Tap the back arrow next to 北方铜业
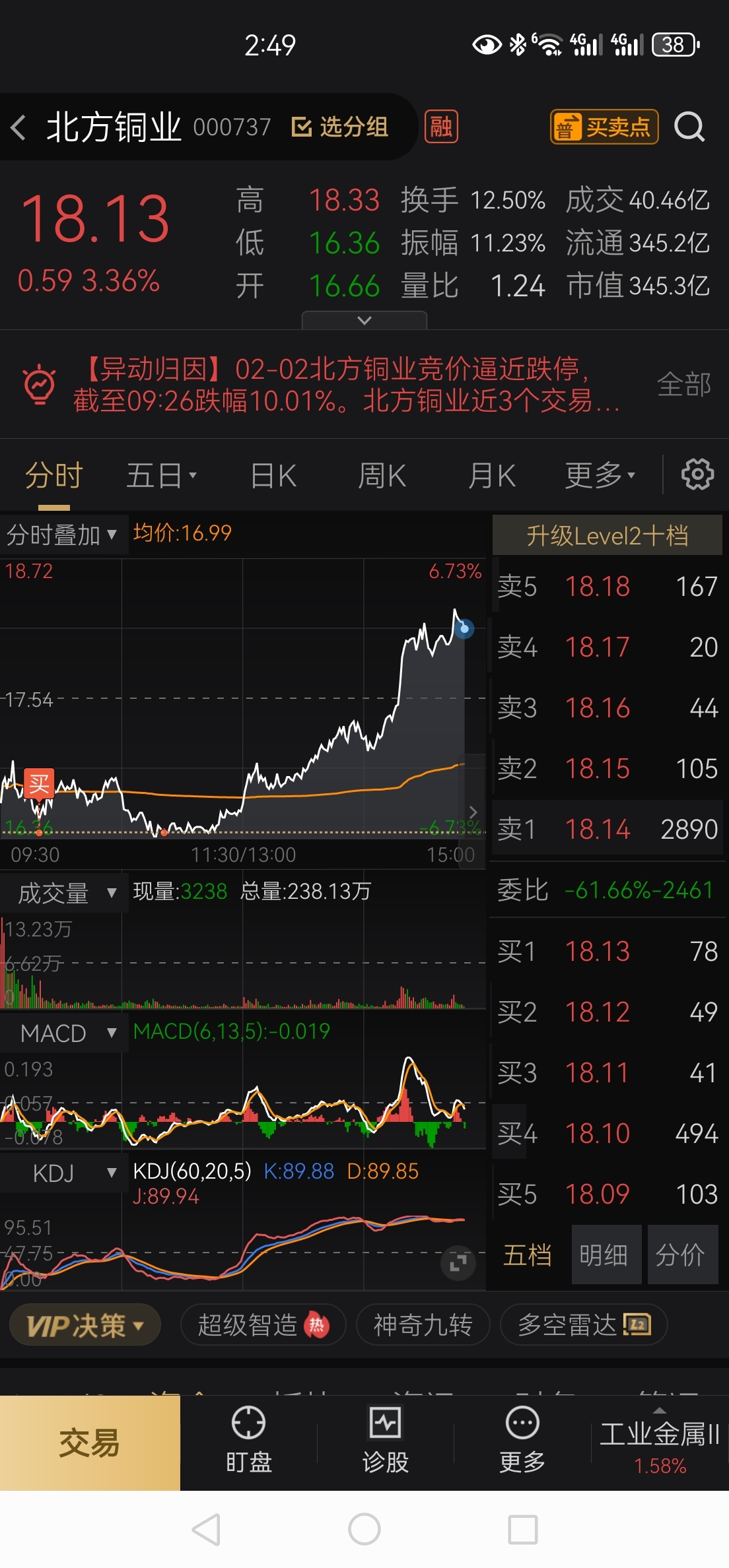Screen dimensions: 729x1568 click(18, 127)
